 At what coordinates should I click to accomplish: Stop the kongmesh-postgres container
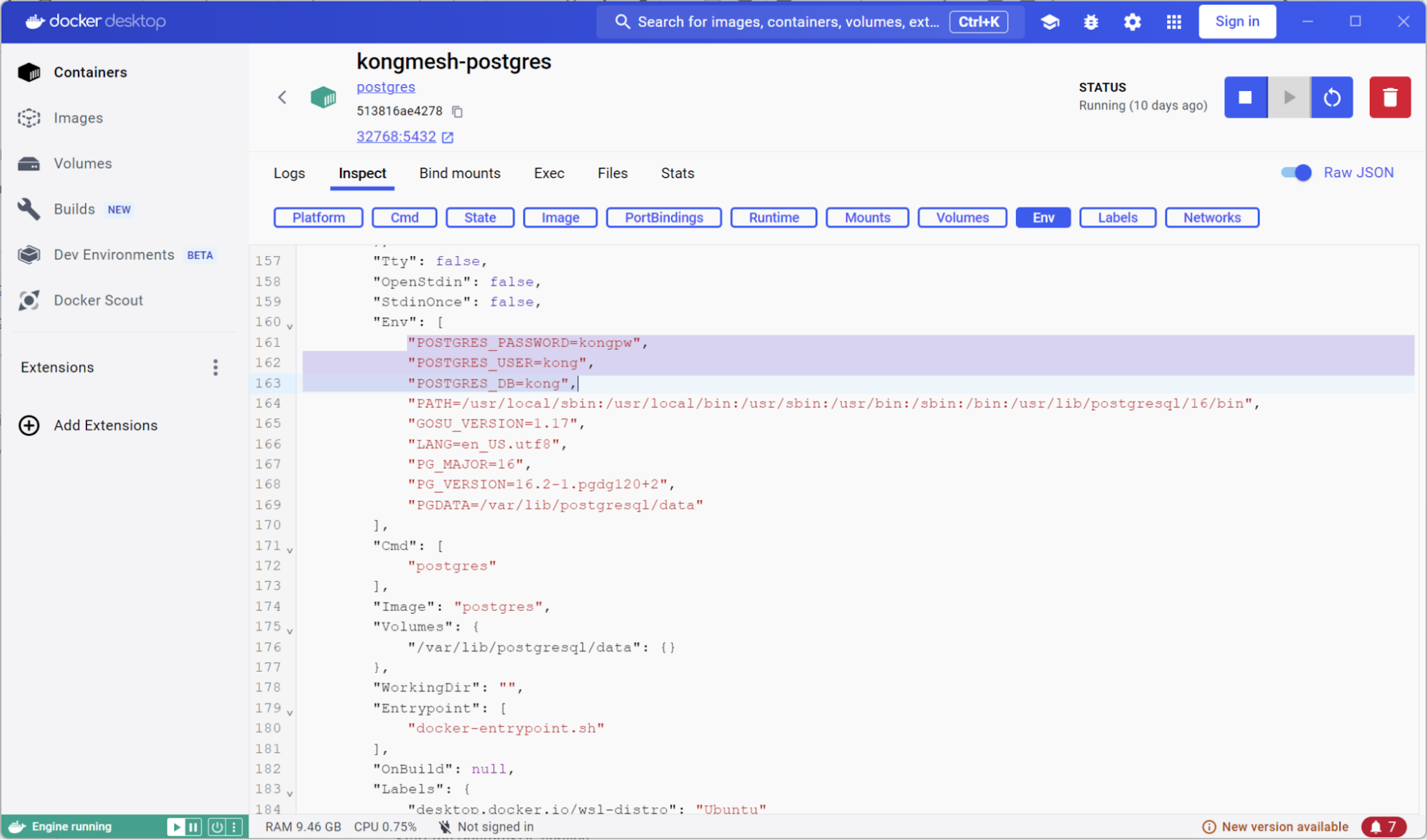pos(1245,98)
